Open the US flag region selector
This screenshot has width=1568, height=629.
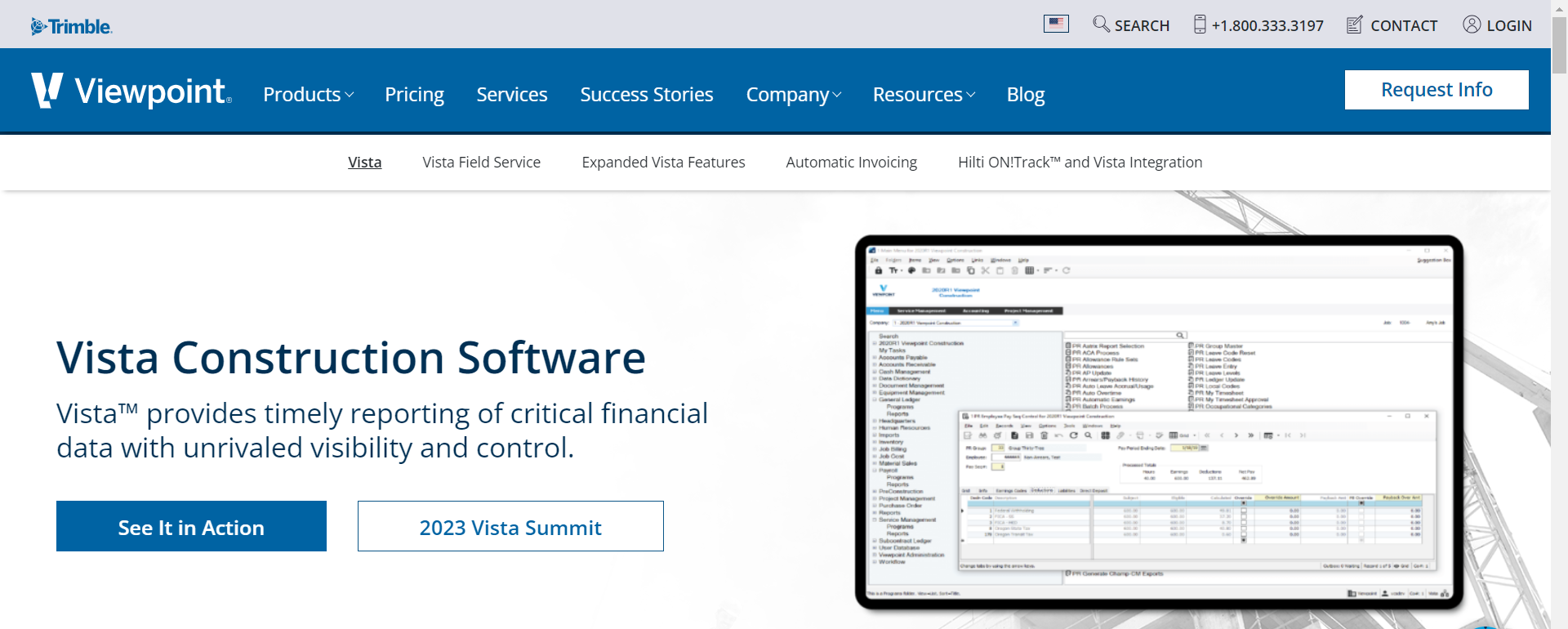[x=1056, y=24]
